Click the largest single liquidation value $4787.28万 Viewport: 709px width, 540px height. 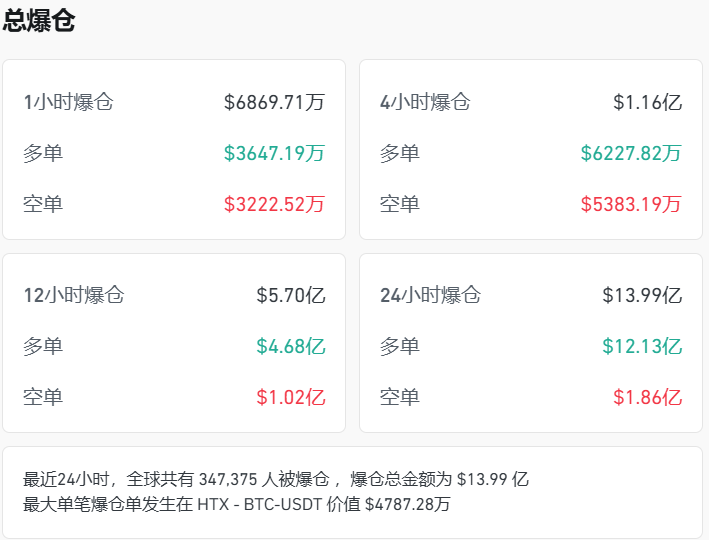[x=407, y=504]
